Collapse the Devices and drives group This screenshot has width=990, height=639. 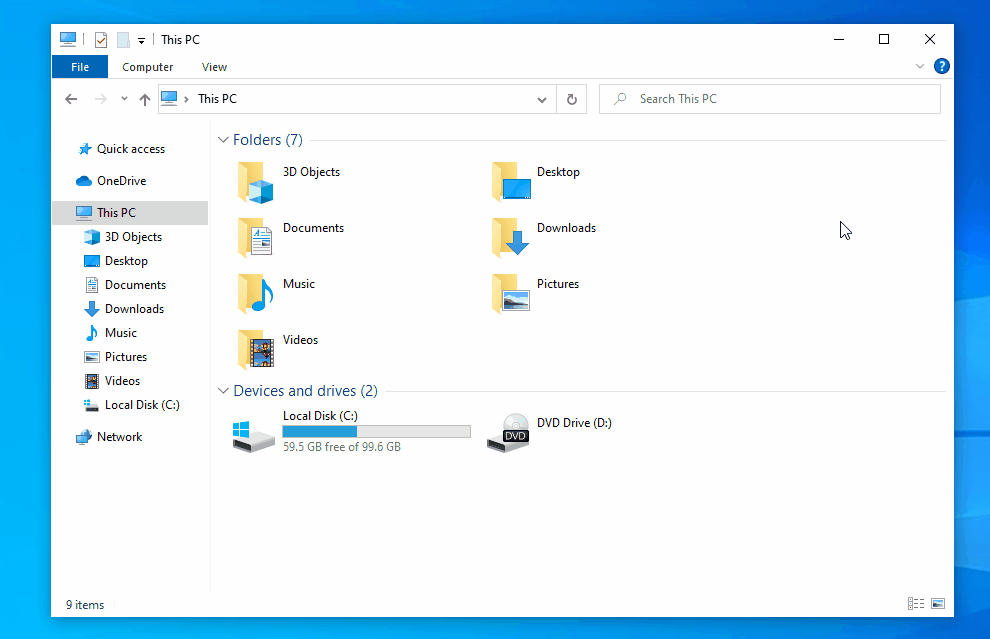[222, 391]
